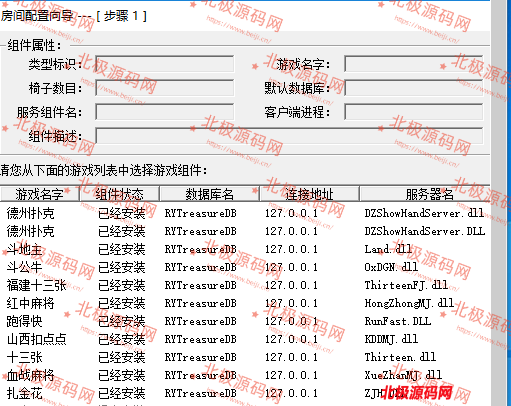The width and height of the screenshot is (511, 406).
Task: Select the 斗公牛 game row
Action: (x=245, y=267)
